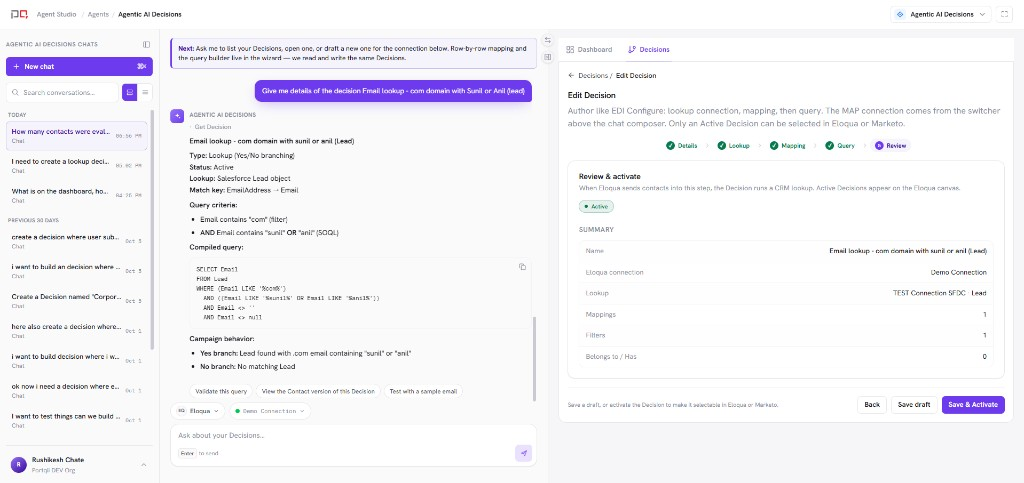This screenshot has height=483, width=1024.
Task: Toggle fullscreen mode icon in header
Action: 1004,14
